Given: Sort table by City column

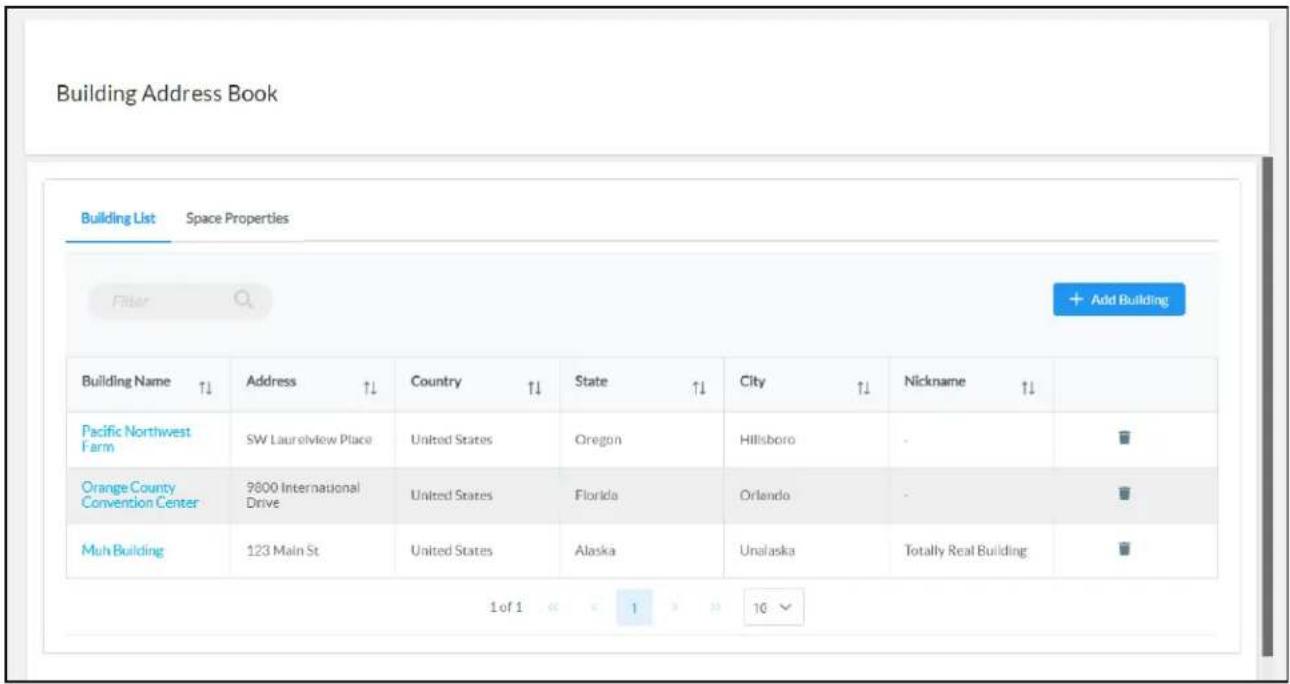Looking at the screenshot, I should (864, 387).
